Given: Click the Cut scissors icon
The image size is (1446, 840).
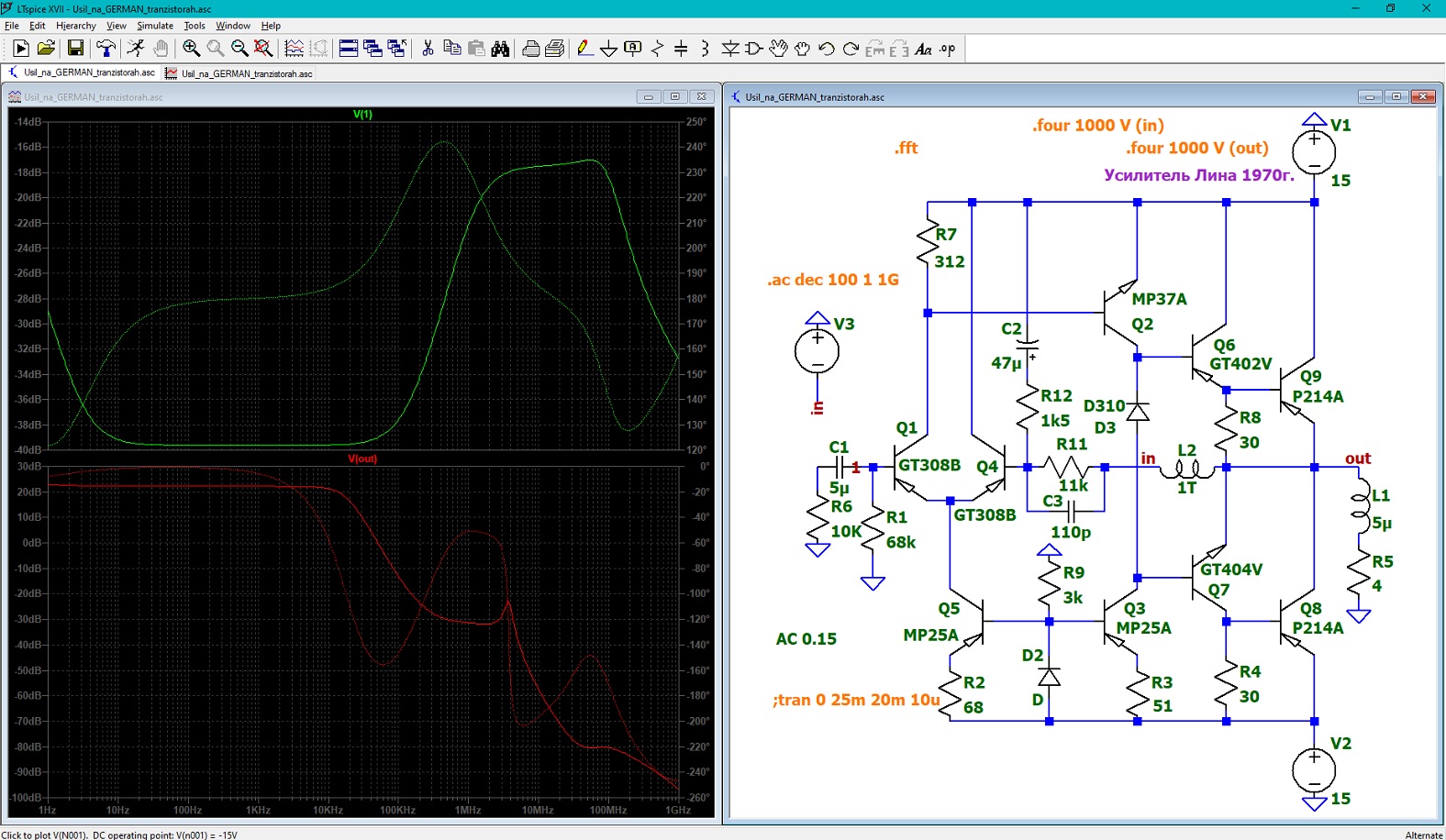Looking at the screenshot, I should [x=428, y=49].
